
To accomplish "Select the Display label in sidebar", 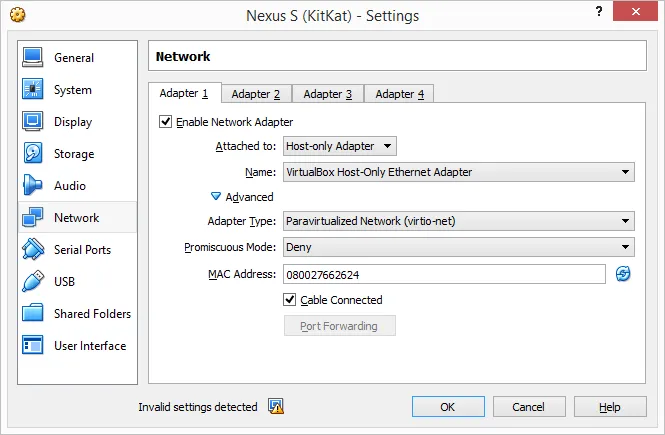I will click(73, 122).
